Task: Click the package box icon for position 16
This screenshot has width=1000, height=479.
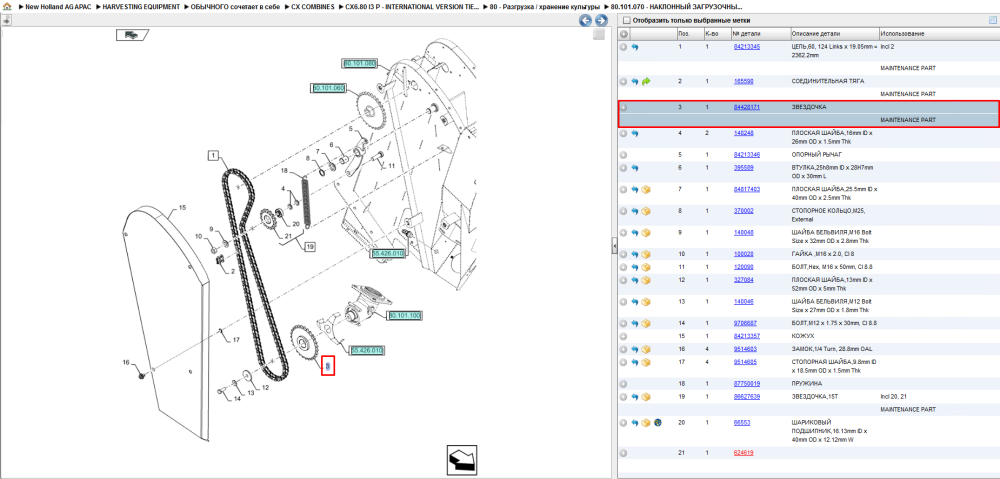Action: point(646,349)
